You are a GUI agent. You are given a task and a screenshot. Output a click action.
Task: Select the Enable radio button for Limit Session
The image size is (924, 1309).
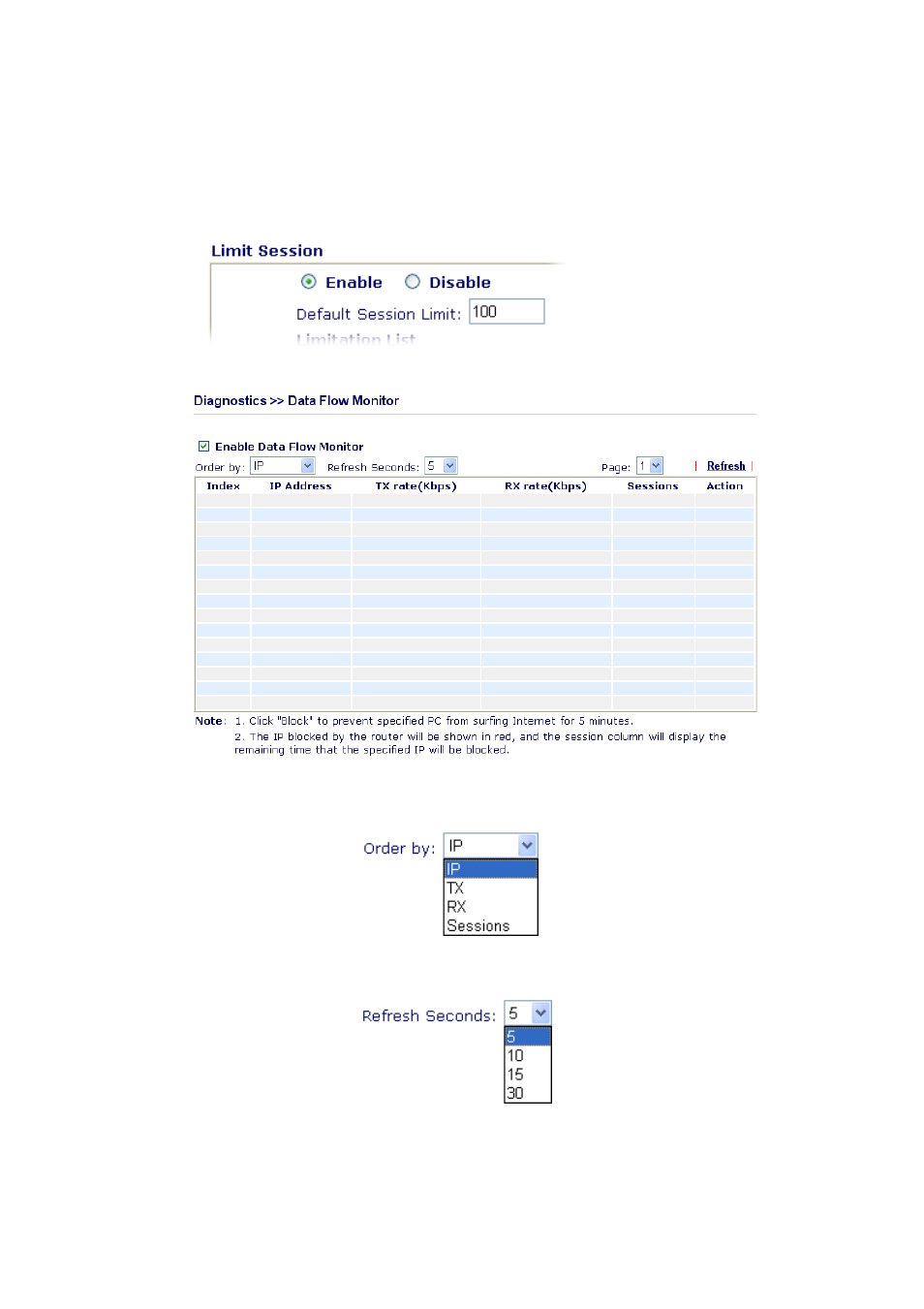tap(308, 282)
